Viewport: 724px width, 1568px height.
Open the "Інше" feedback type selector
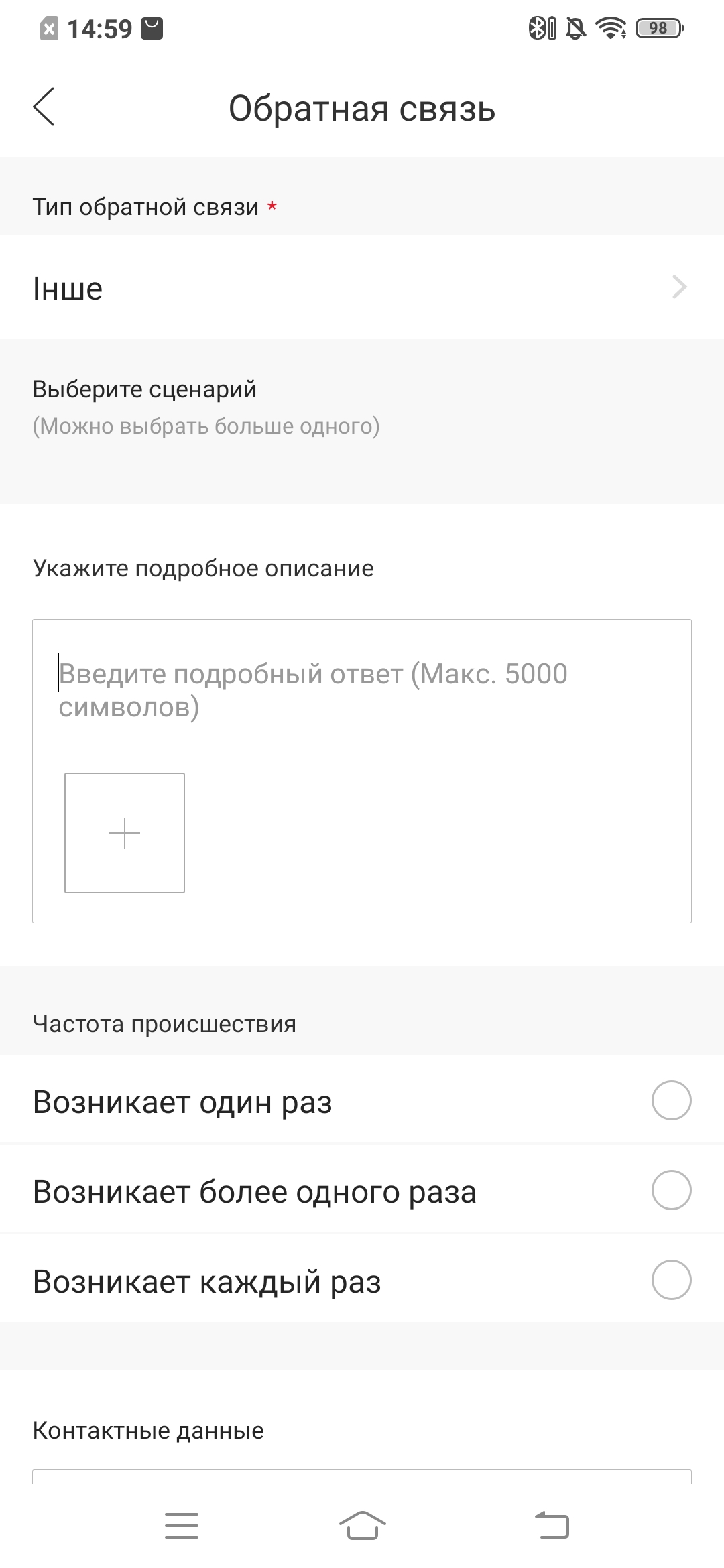[x=362, y=287]
